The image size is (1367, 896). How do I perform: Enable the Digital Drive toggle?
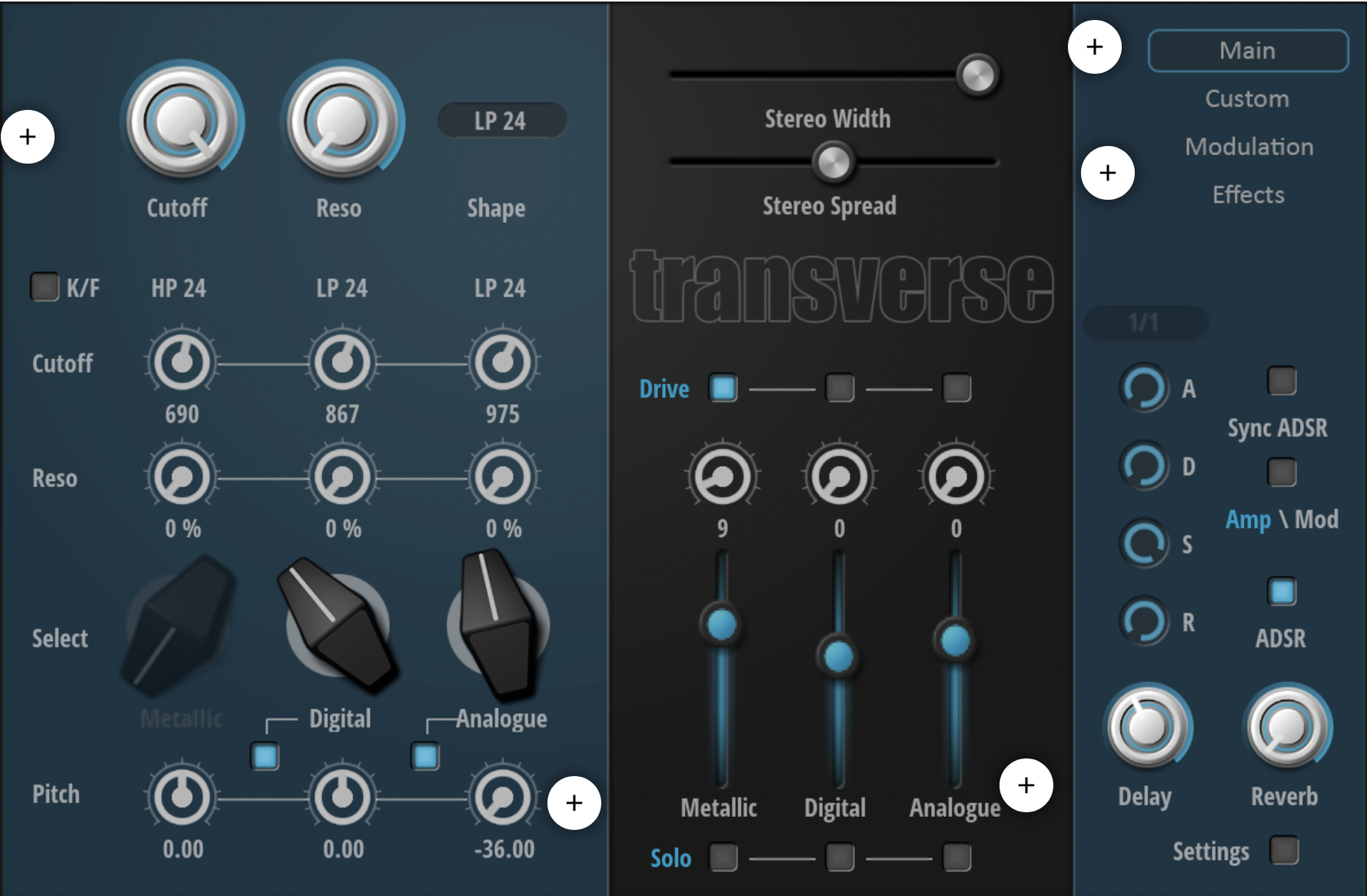(840, 388)
